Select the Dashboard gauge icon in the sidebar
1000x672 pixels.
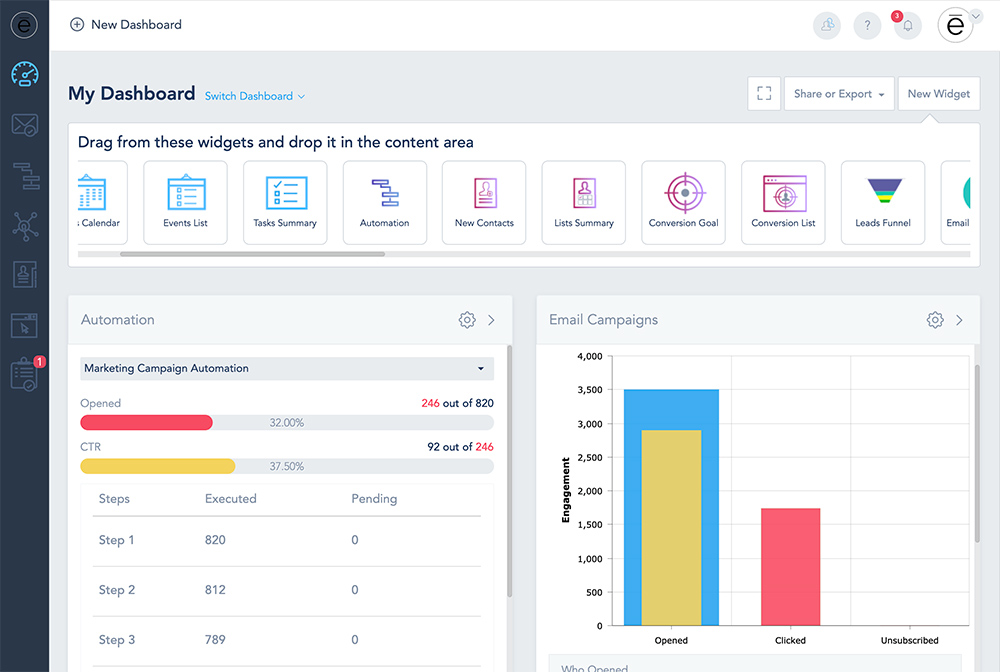24,74
